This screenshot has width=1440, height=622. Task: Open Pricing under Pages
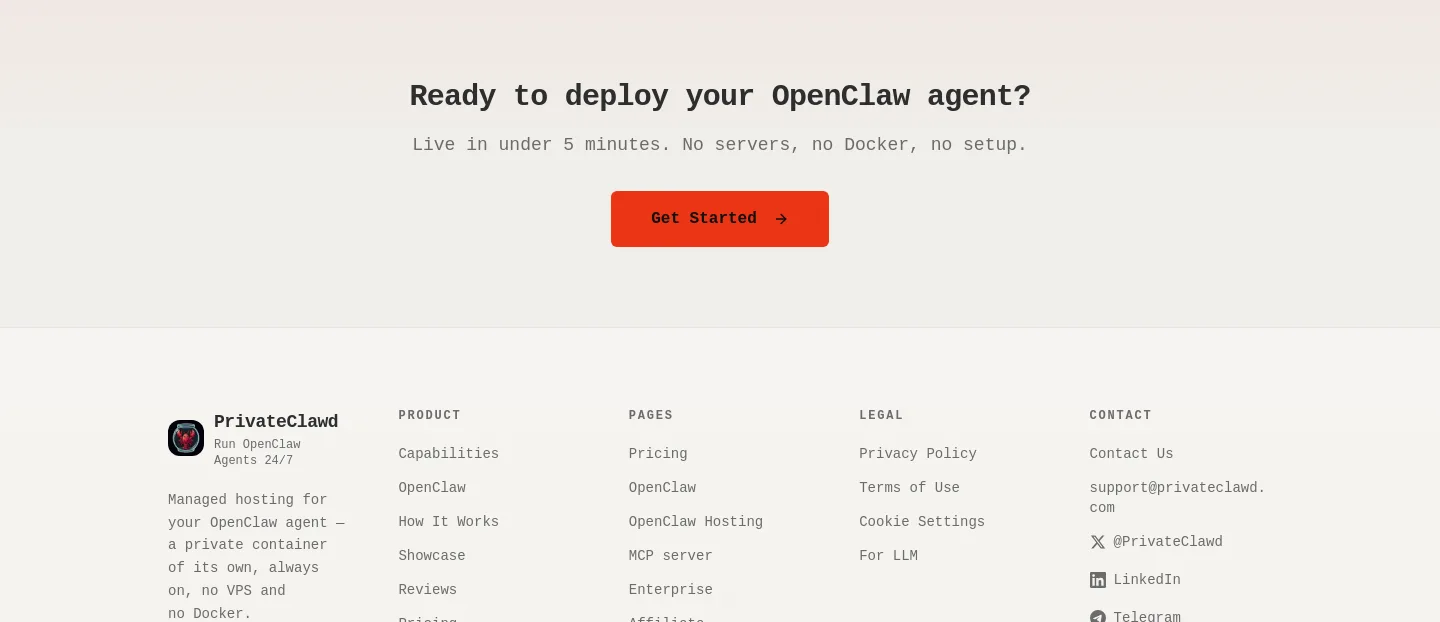[x=658, y=454]
